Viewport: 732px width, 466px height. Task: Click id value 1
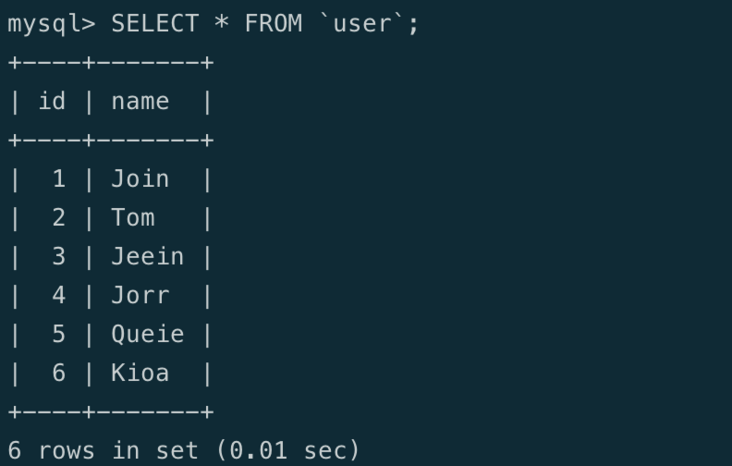(59, 179)
